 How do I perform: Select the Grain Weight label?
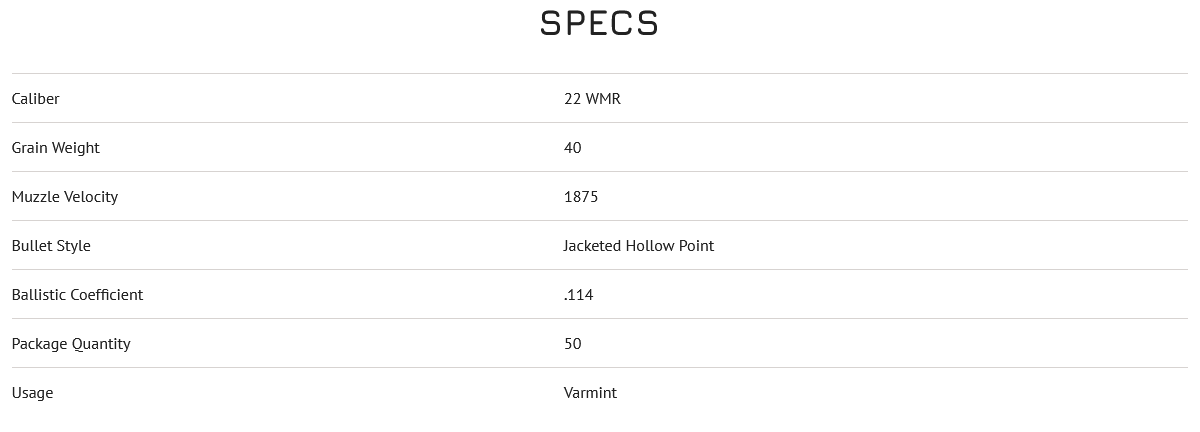(55, 147)
